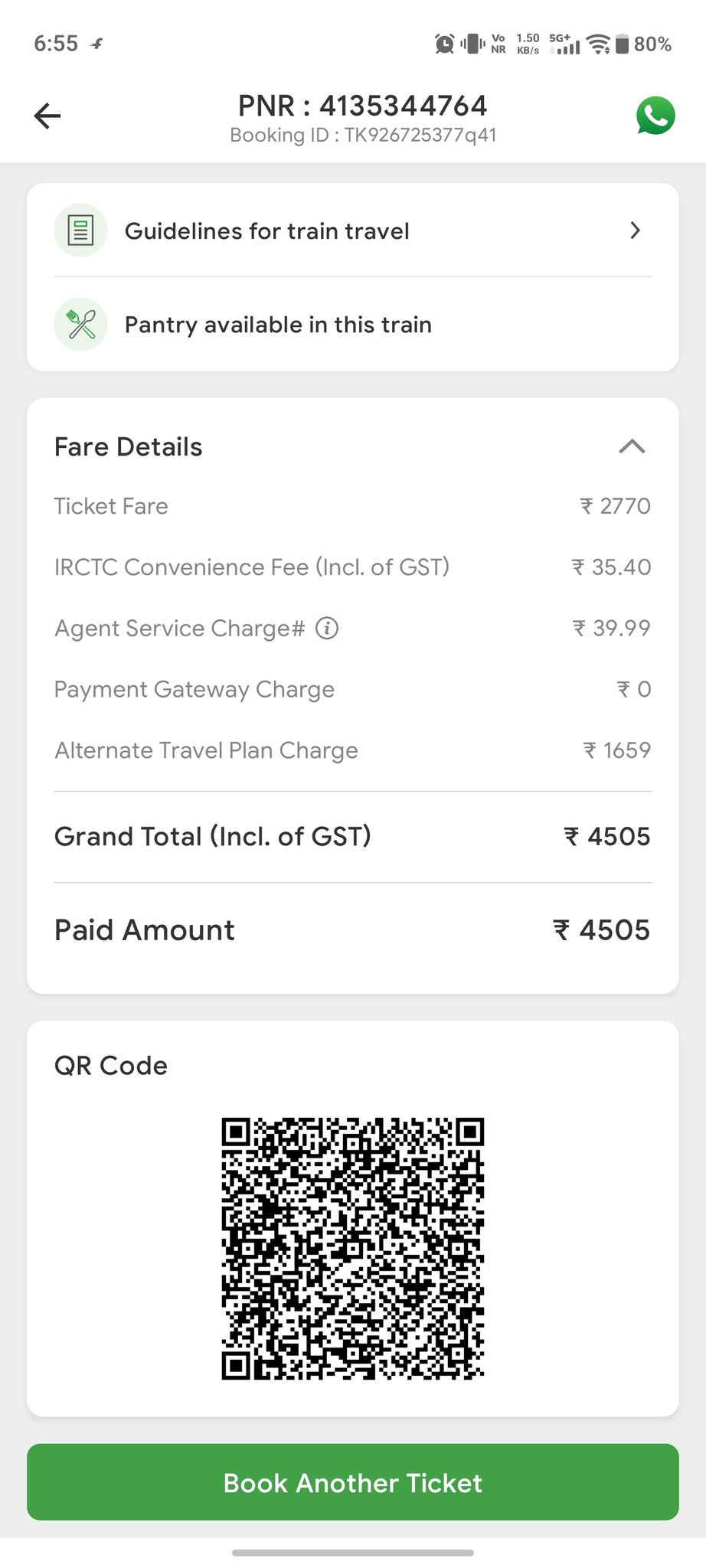This screenshot has height=1568, width=706.
Task: Tap the pantry fork and spoon icon
Action: click(x=80, y=324)
